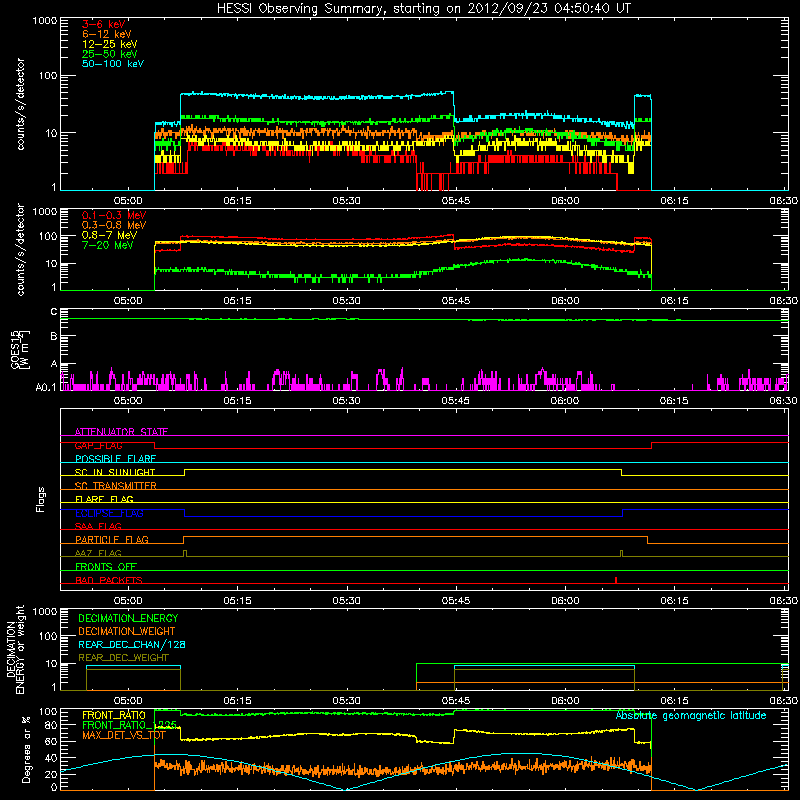Click the POSSIBLE_FLARE flag label
The width and height of the screenshot is (800, 800).
[115, 459]
